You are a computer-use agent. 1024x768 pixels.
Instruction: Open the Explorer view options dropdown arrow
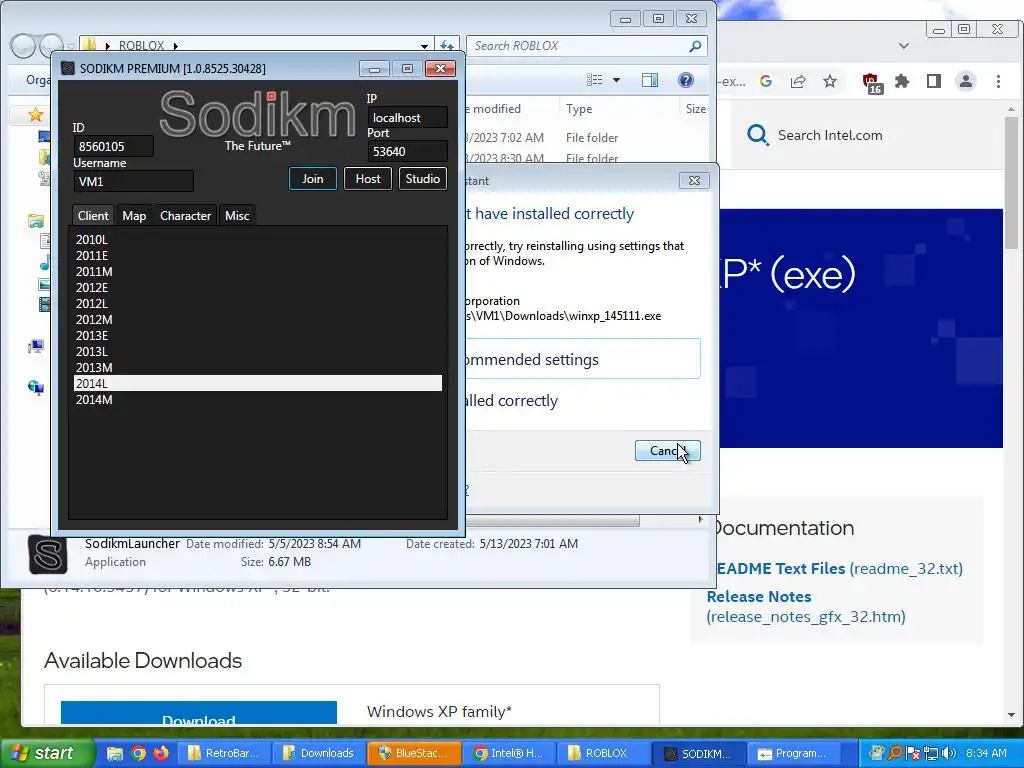616,80
